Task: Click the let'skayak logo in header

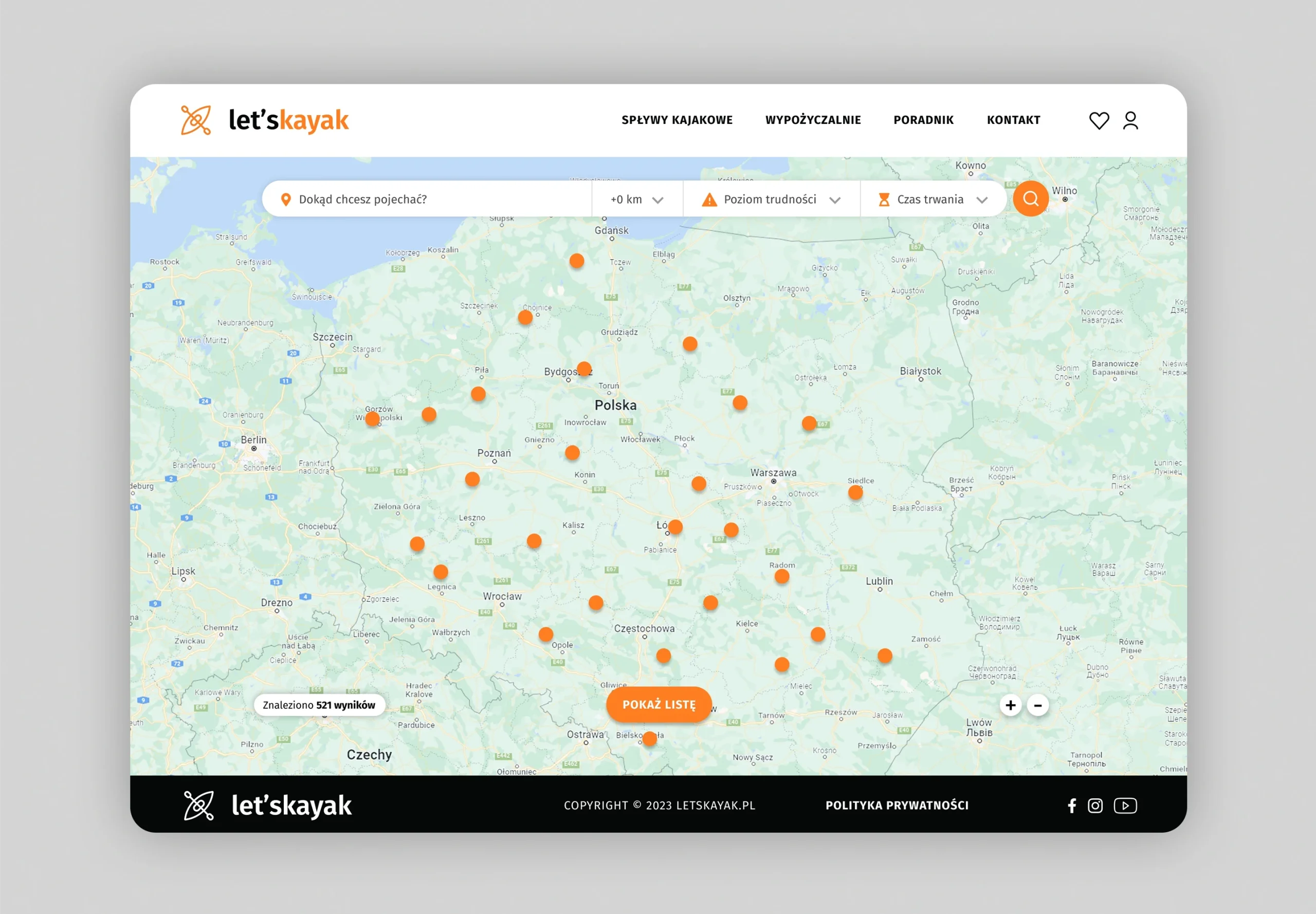Action: (x=265, y=120)
